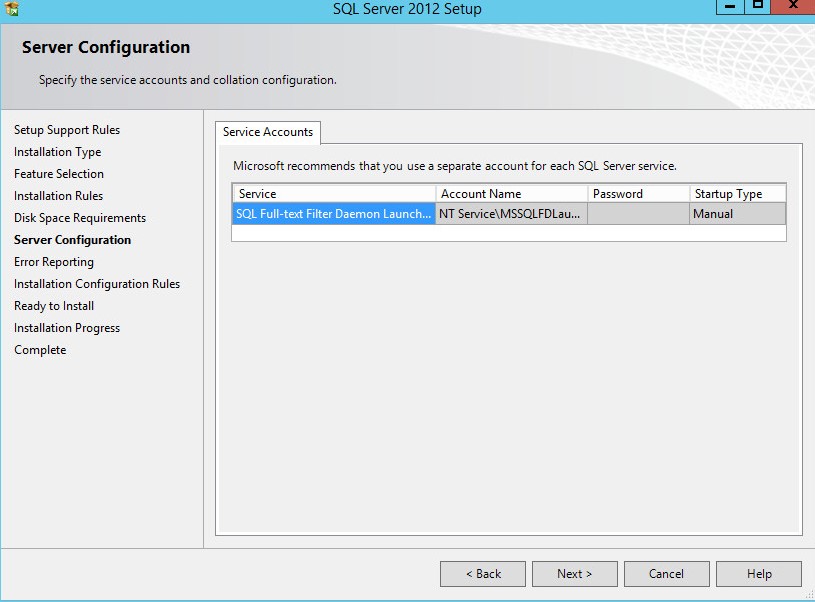This screenshot has height=602, width=815.
Task: Minimize the SQL Server 2012 Setup window
Action: pos(730,6)
